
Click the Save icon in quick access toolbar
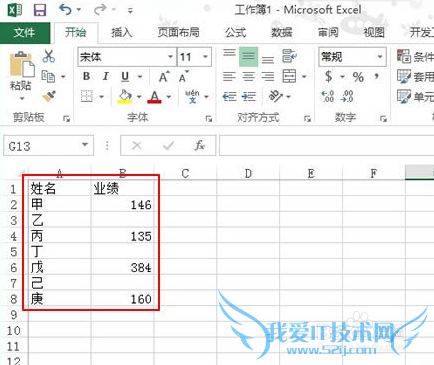coord(40,10)
